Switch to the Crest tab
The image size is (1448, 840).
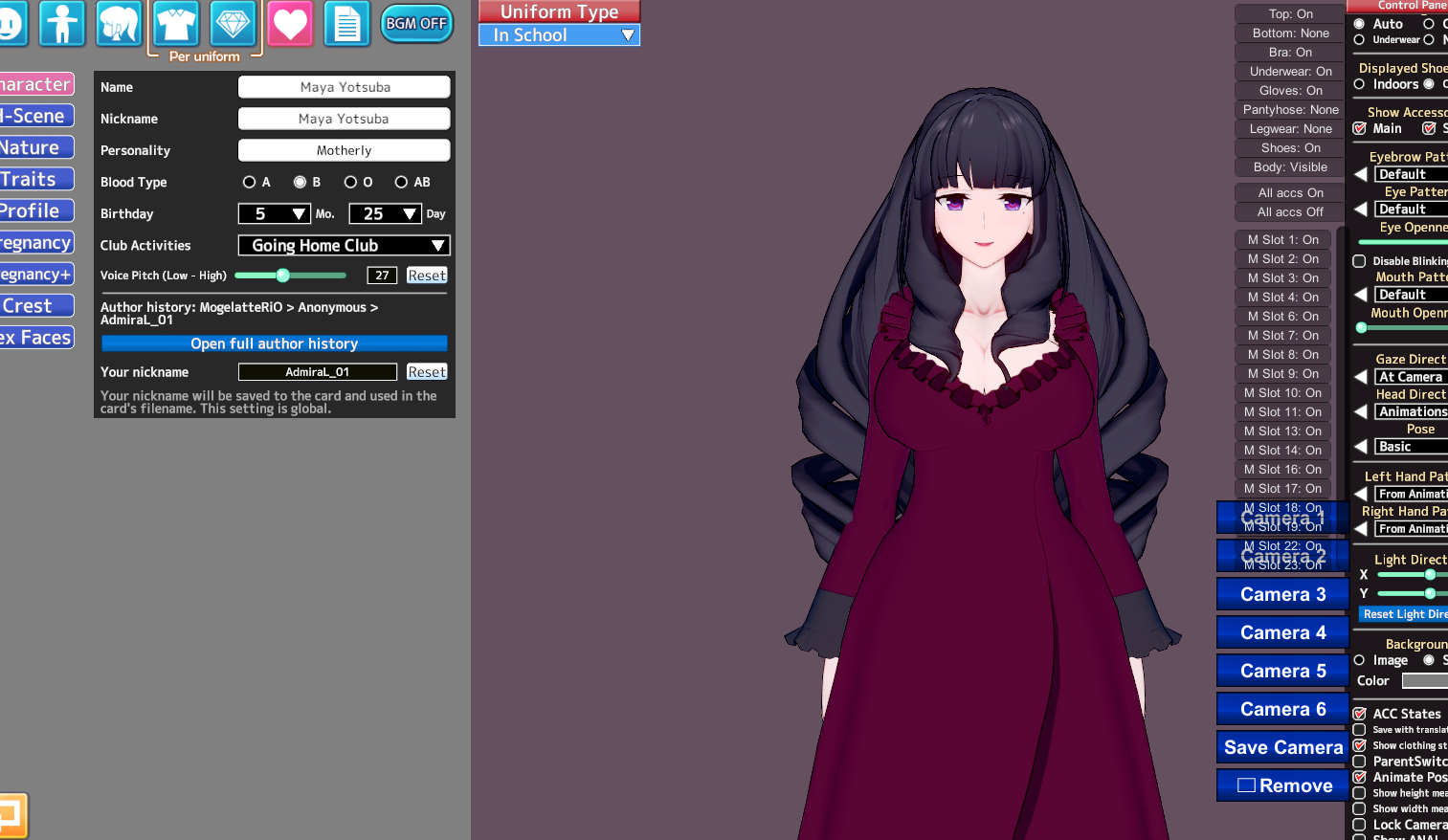pyautogui.click(x=34, y=306)
